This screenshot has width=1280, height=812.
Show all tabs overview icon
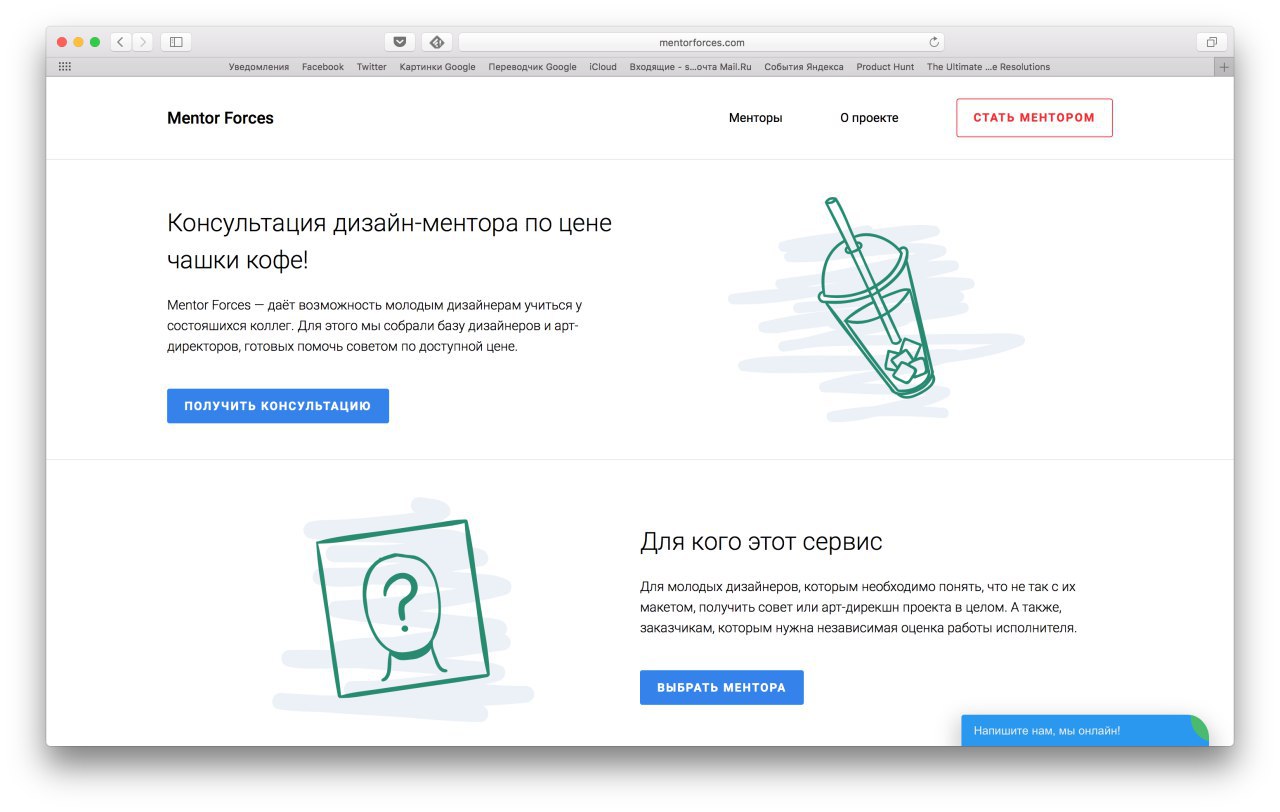(x=1211, y=42)
